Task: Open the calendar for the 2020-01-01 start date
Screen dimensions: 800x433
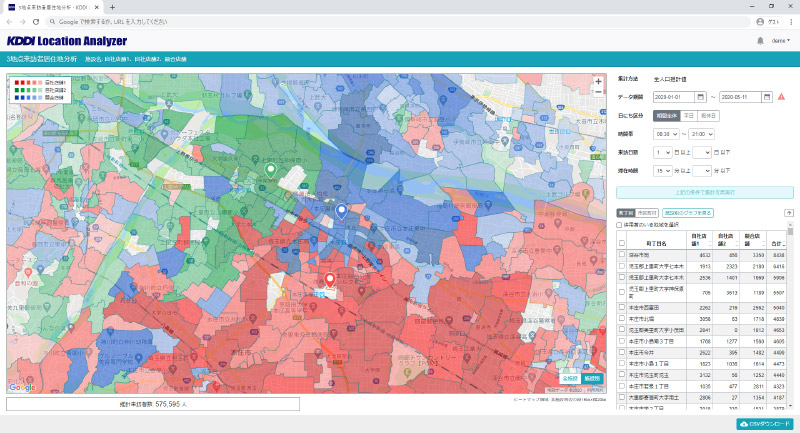Action: click(x=701, y=97)
